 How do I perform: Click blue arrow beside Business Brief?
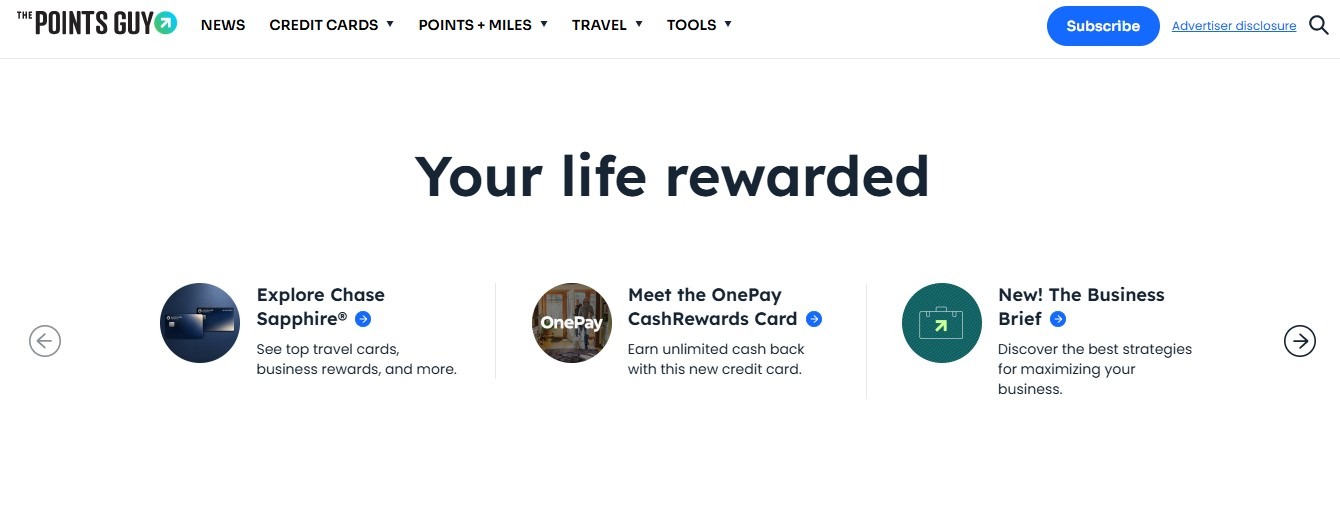click(x=1058, y=319)
